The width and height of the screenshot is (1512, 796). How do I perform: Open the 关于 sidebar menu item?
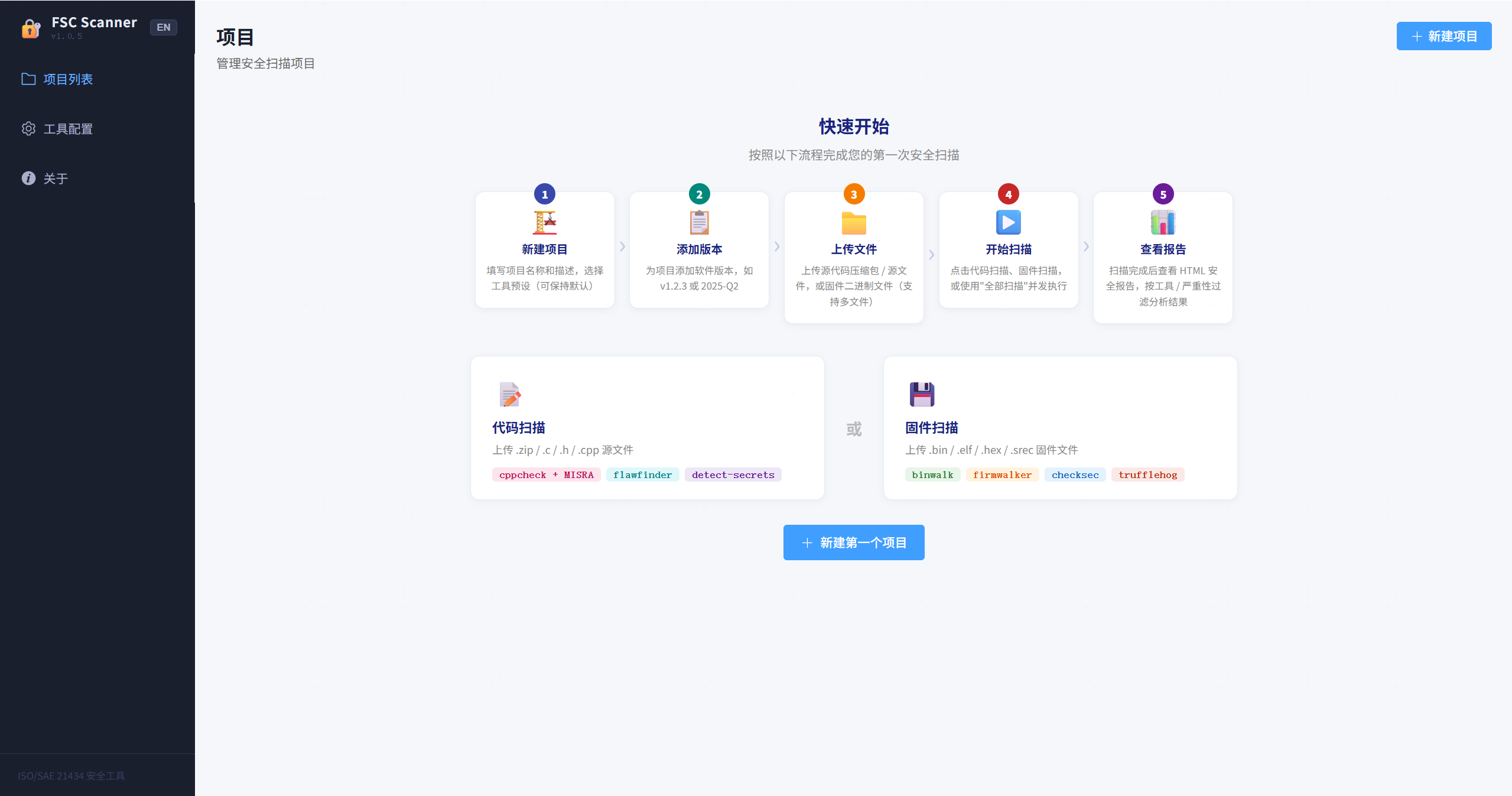[x=97, y=178]
